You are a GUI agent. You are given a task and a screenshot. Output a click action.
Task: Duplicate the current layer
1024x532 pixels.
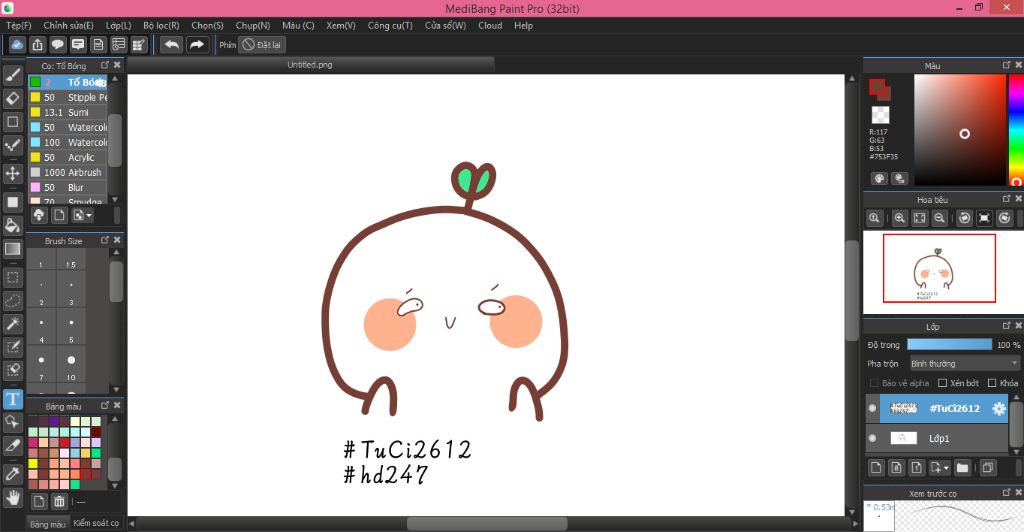[x=988, y=467]
